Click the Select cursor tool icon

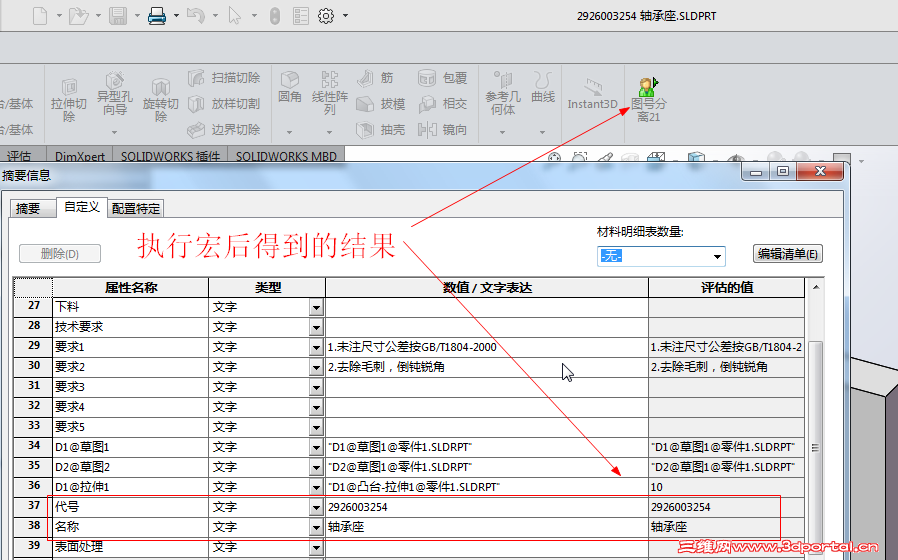(x=234, y=15)
